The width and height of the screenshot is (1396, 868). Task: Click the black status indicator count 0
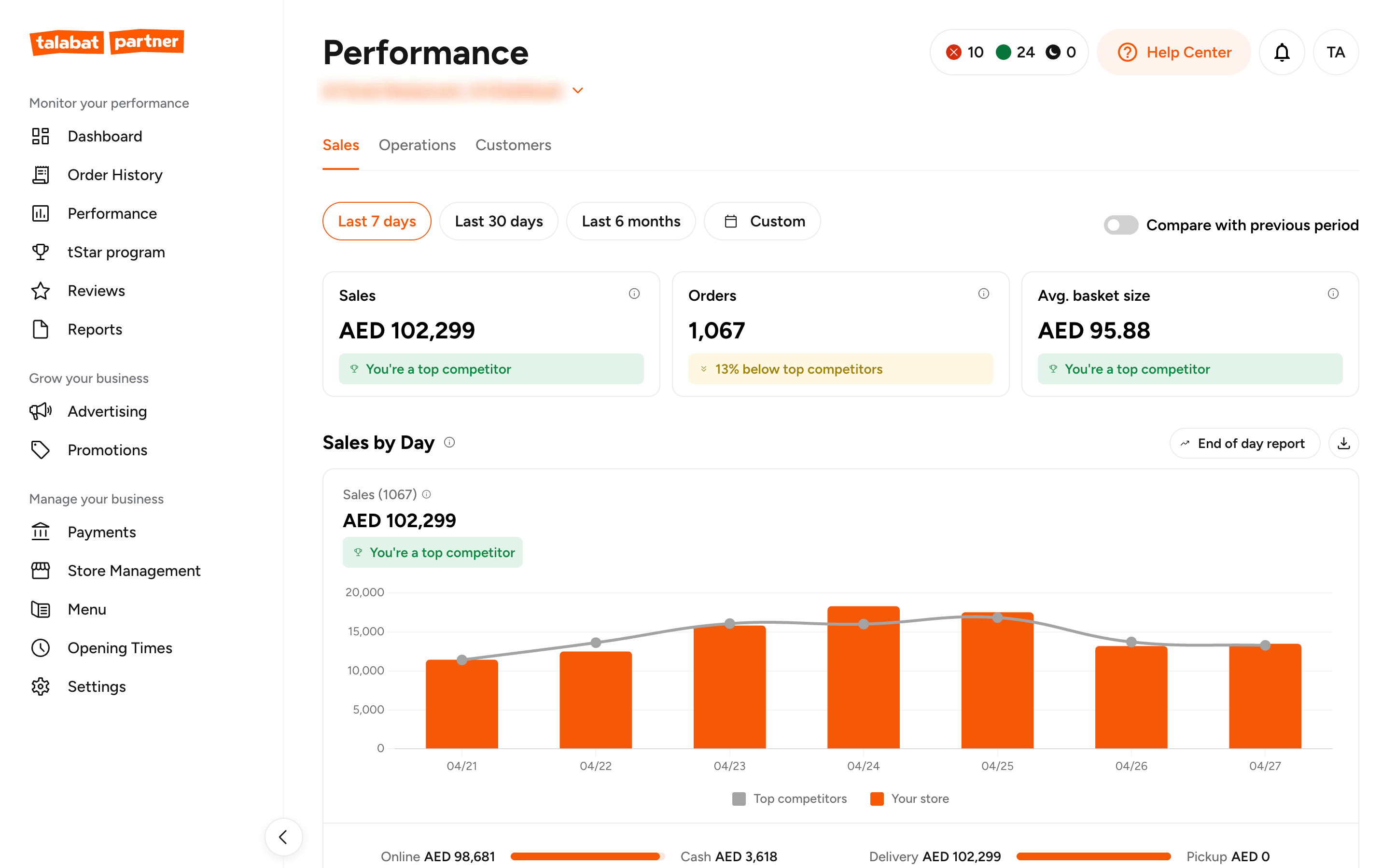click(1061, 52)
